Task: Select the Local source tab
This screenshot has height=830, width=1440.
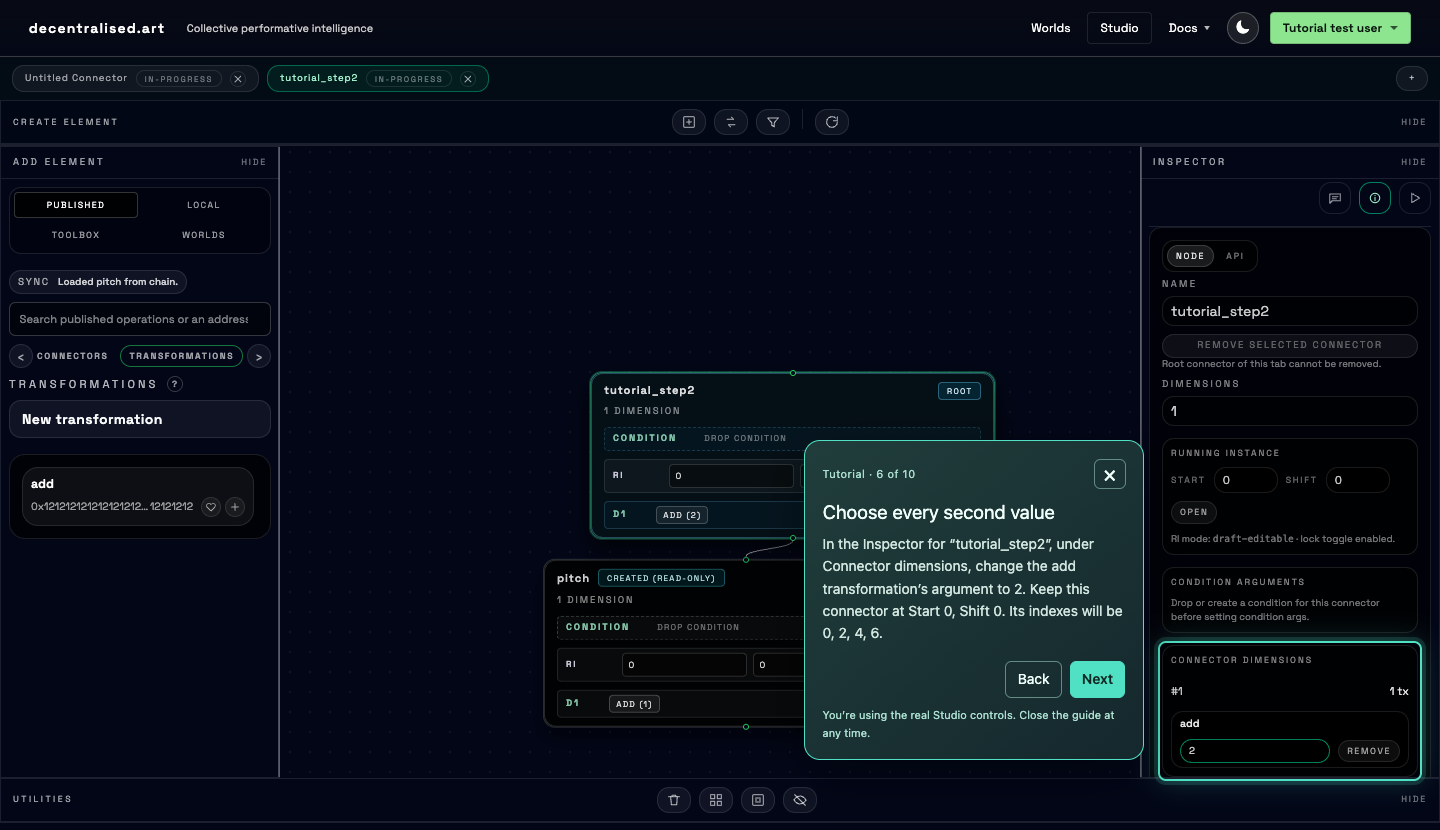Action: pos(203,205)
